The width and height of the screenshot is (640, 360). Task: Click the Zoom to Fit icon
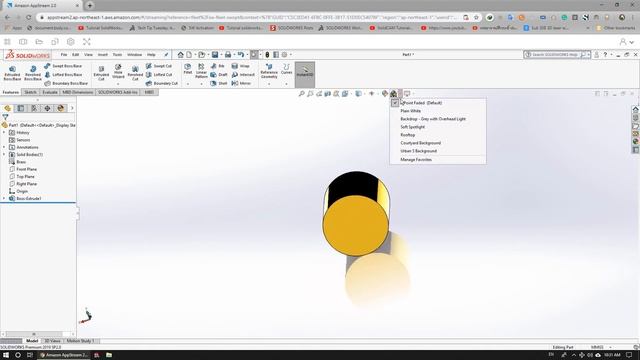(x=301, y=94)
